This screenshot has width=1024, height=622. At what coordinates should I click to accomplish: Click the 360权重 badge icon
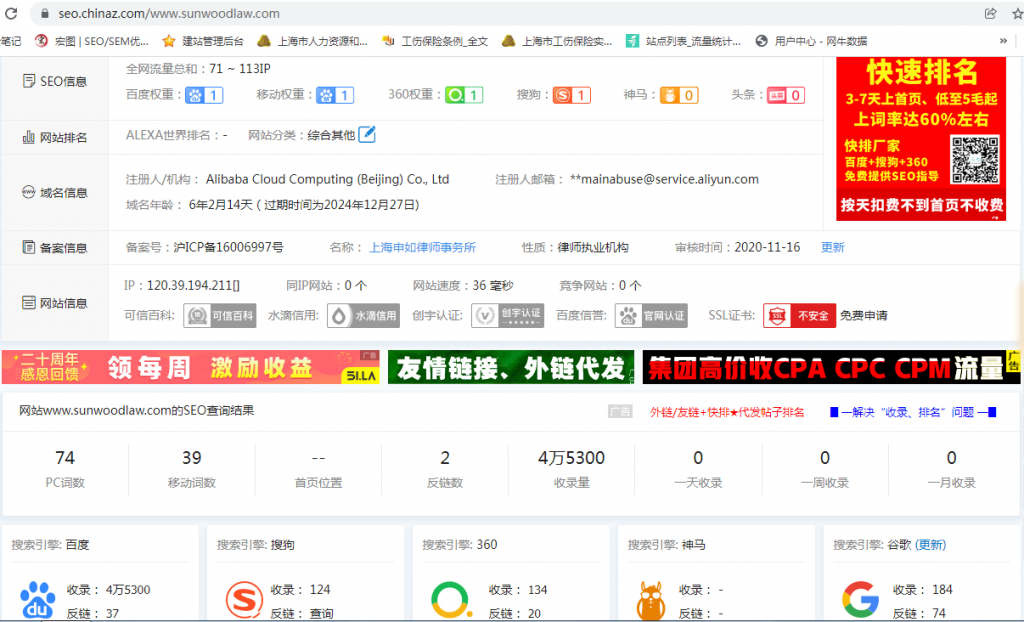point(464,95)
